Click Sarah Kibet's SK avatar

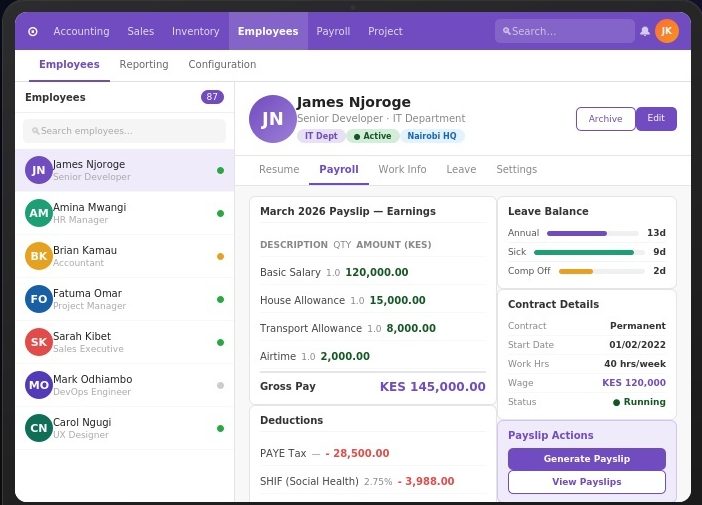(39, 342)
